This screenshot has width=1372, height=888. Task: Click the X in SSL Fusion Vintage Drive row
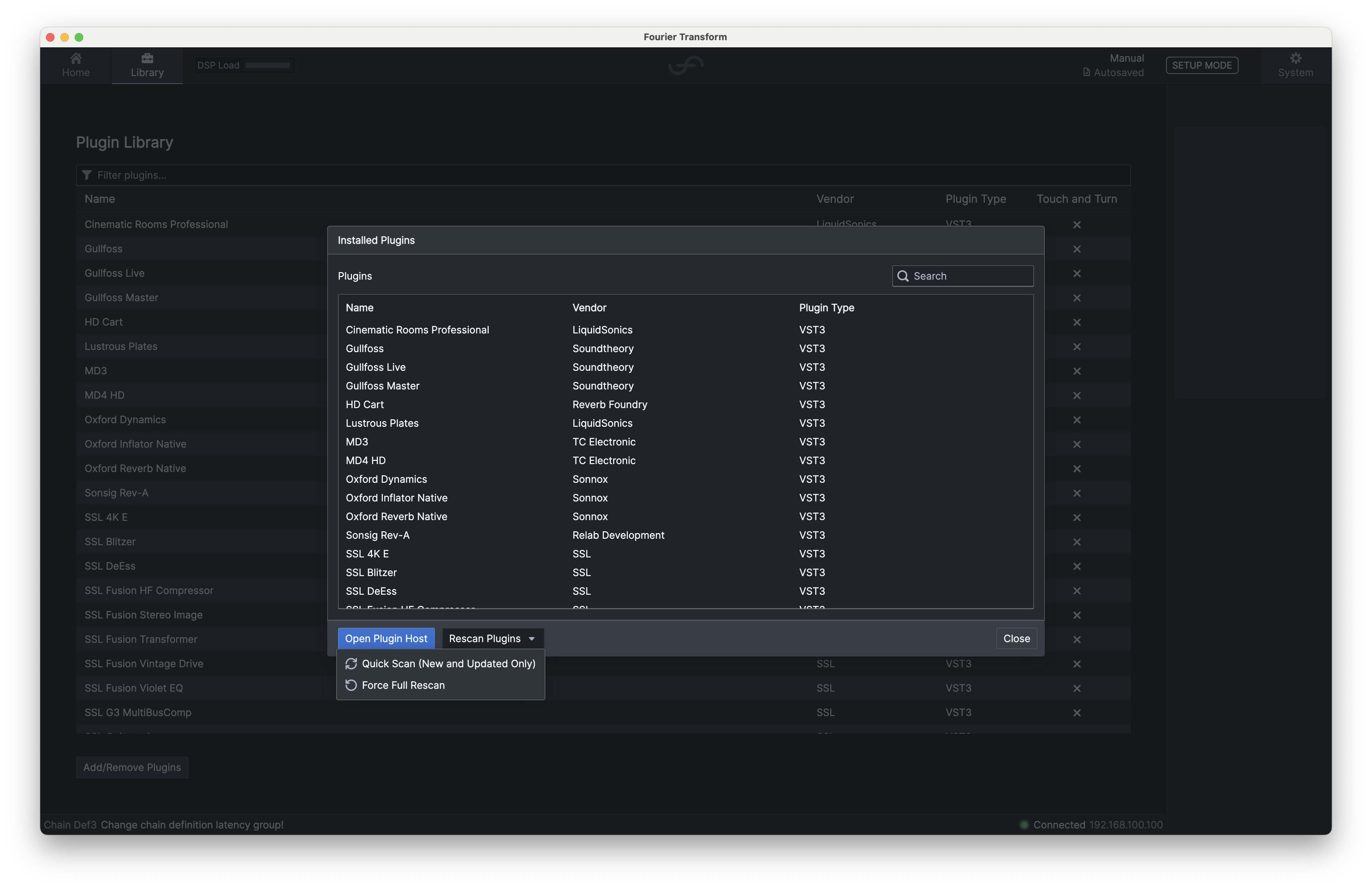1076,664
